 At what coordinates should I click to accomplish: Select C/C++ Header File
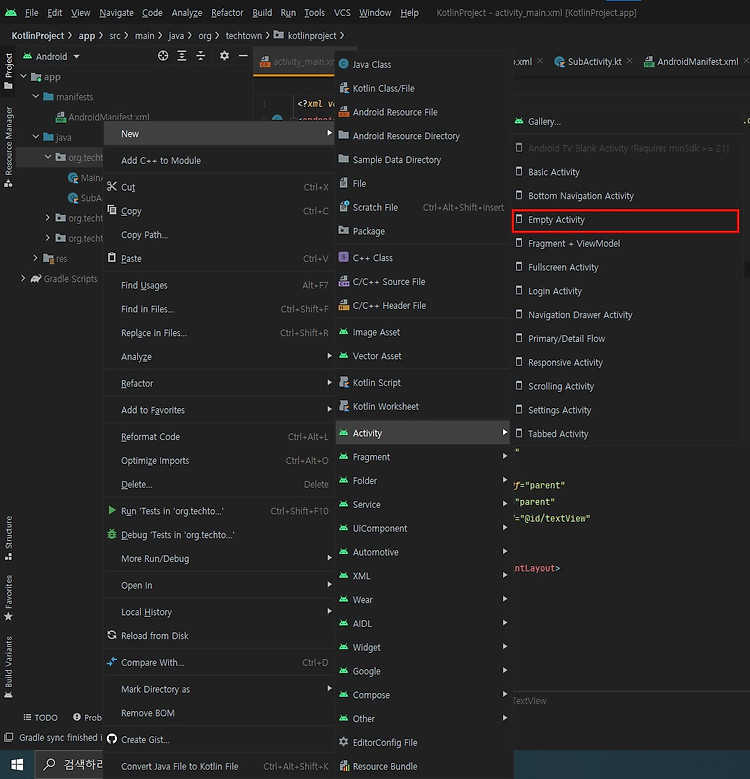pos(422,306)
